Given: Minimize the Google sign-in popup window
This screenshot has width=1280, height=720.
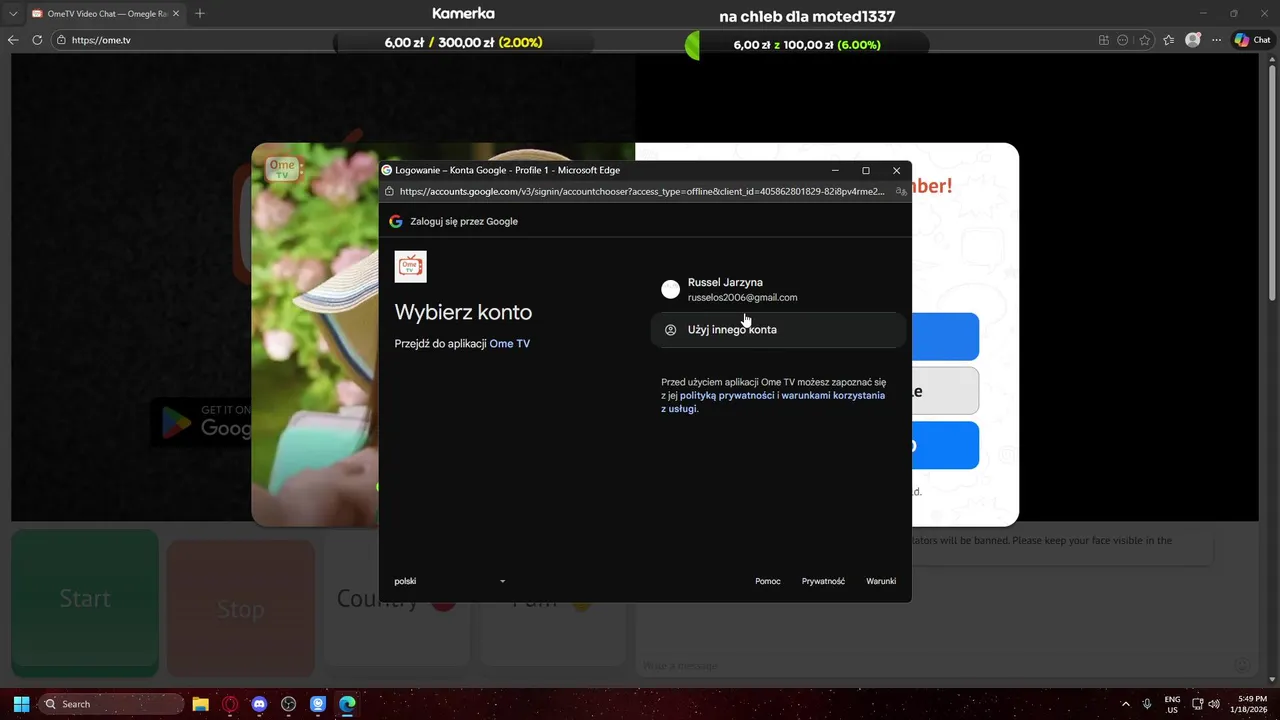Looking at the screenshot, I should pyautogui.click(x=835, y=170).
